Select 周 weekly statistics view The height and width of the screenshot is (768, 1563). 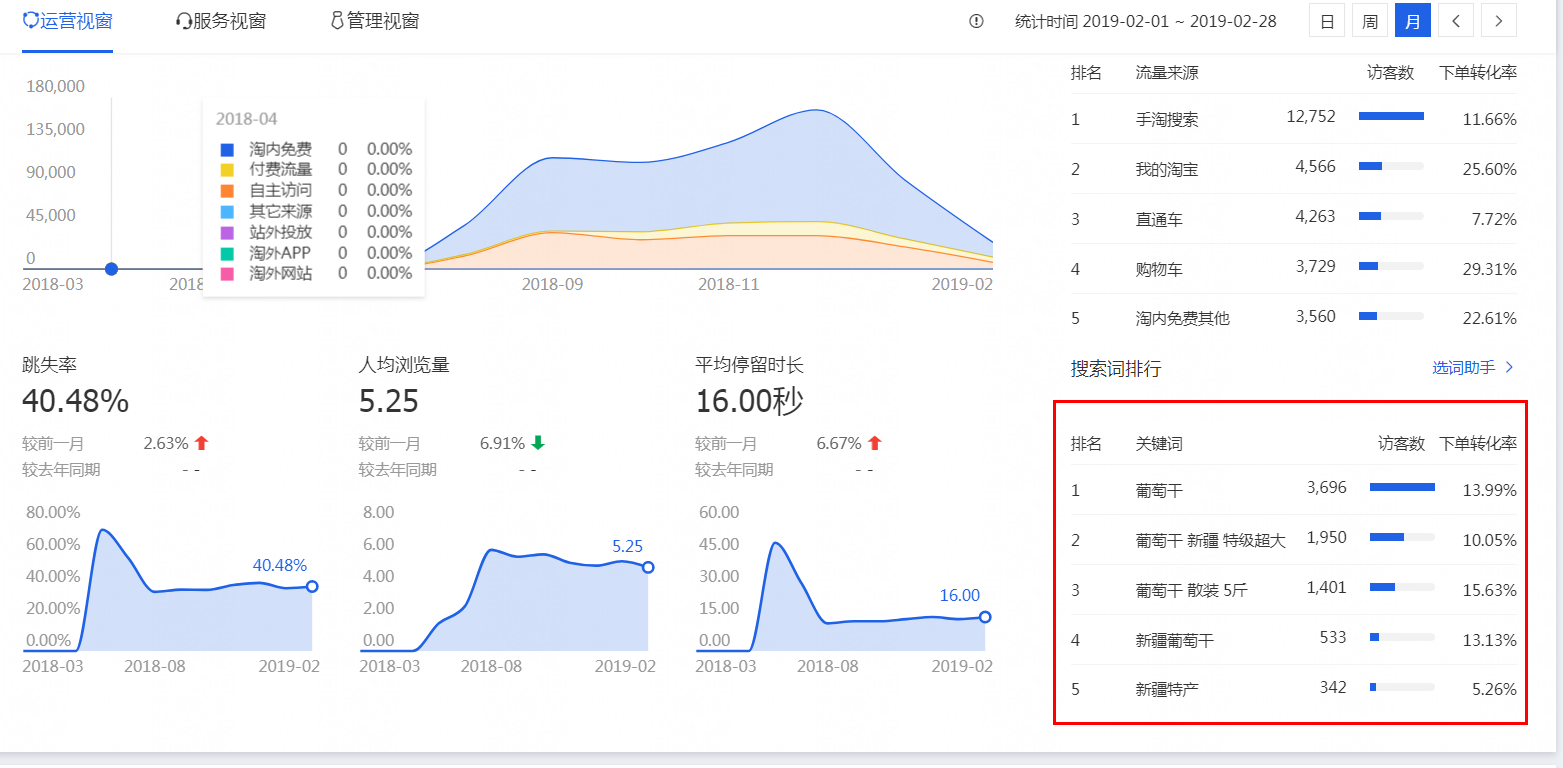(1369, 21)
